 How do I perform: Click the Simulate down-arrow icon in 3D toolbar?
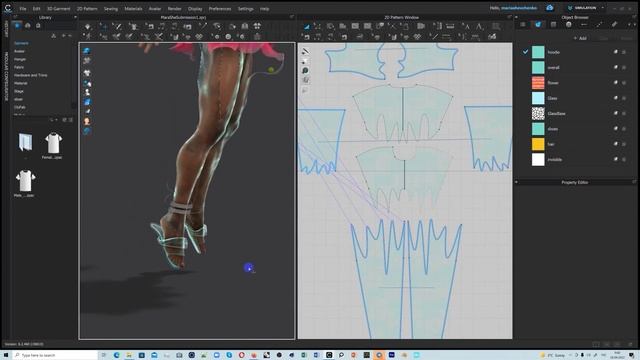[x=87, y=27]
